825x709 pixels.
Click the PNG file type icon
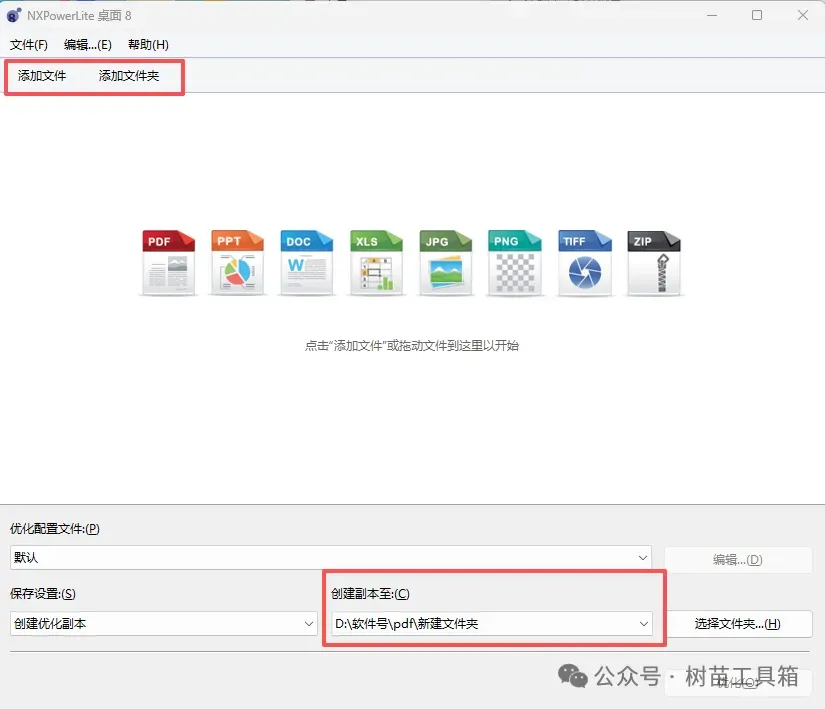point(515,262)
